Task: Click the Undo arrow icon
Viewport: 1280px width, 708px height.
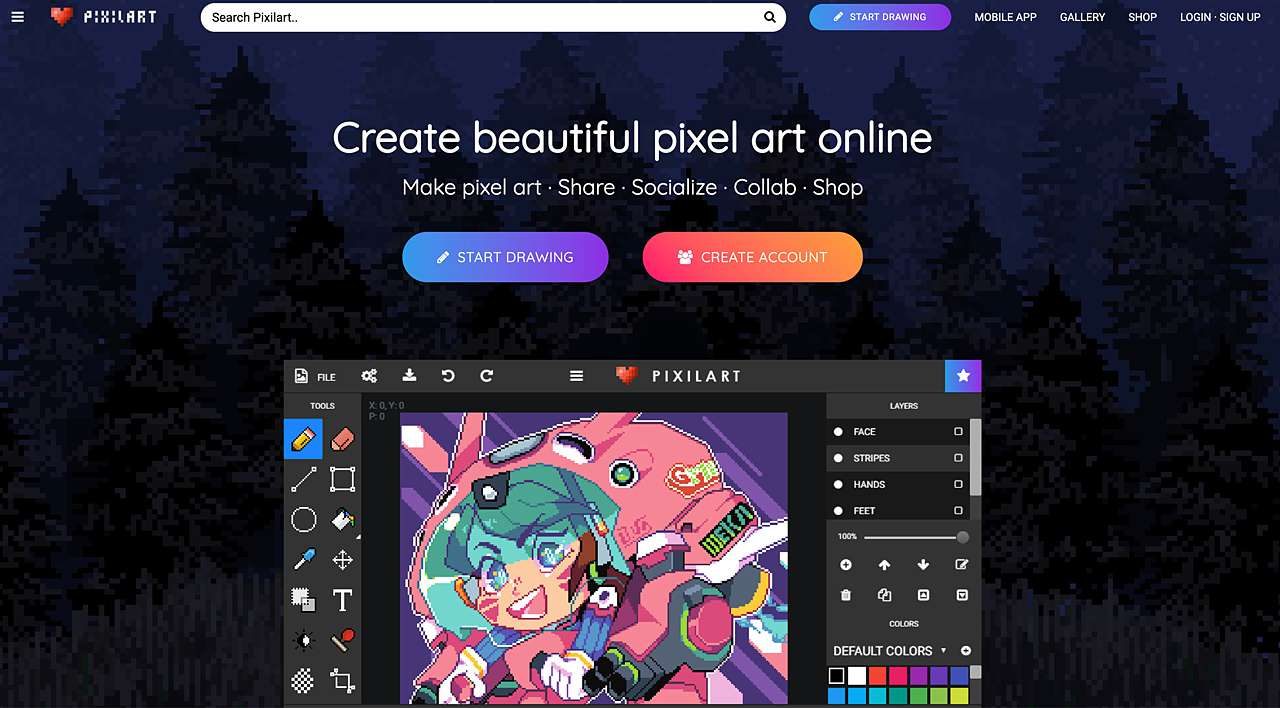Action: pyautogui.click(x=448, y=376)
